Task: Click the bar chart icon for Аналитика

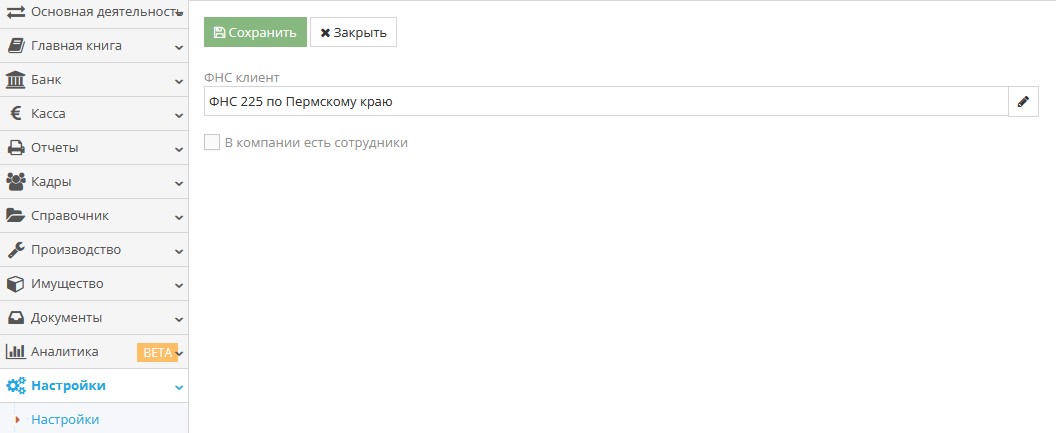Action: [x=15, y=352]
